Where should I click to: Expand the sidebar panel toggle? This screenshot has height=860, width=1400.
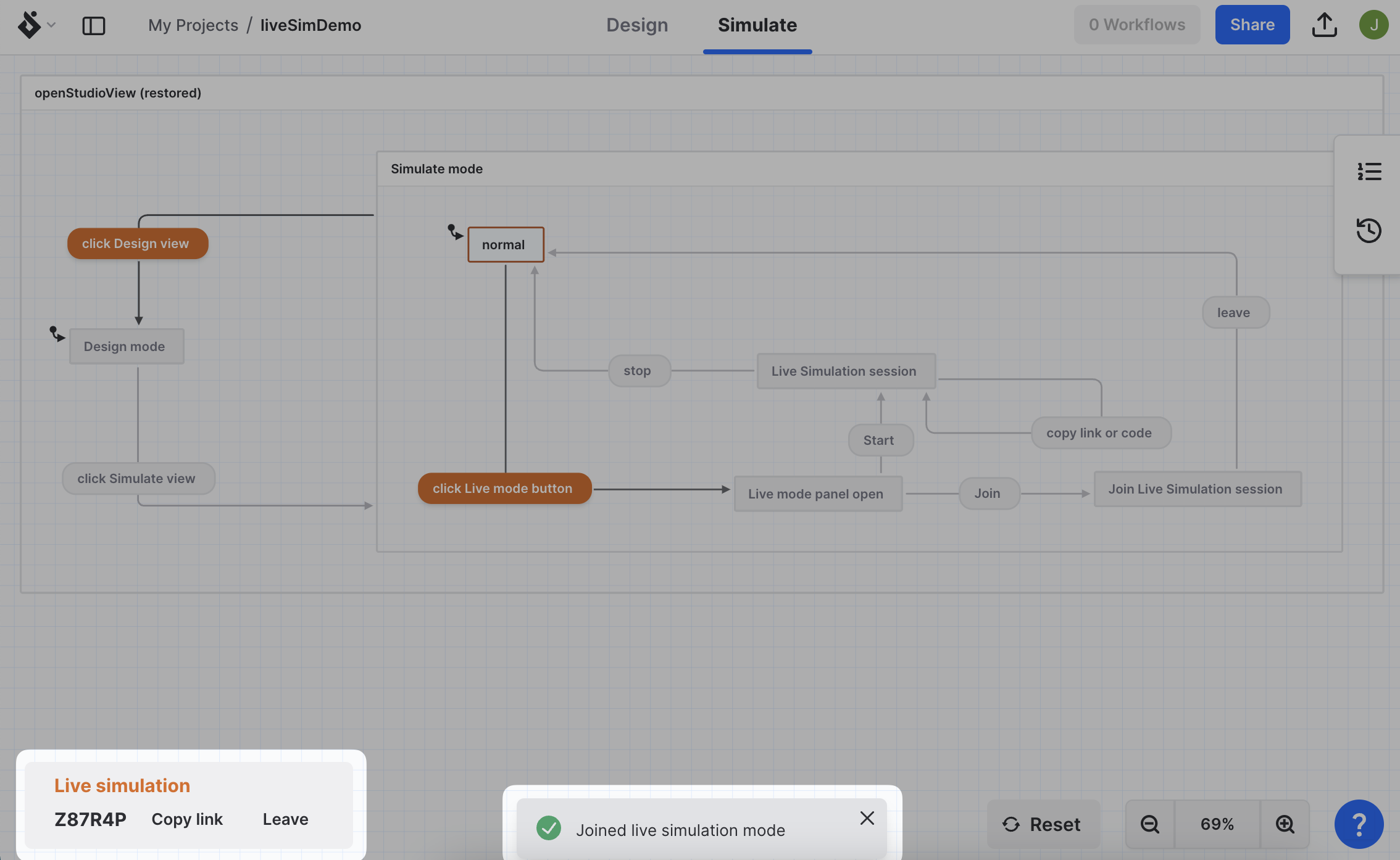pyautogui.click(x=94, y=24)
